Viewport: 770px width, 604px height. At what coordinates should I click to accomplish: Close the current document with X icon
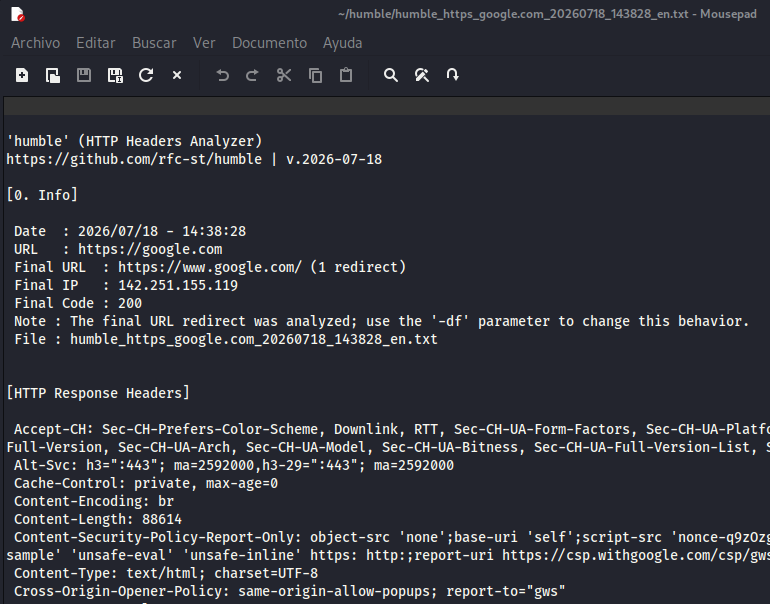click(177, 75)
